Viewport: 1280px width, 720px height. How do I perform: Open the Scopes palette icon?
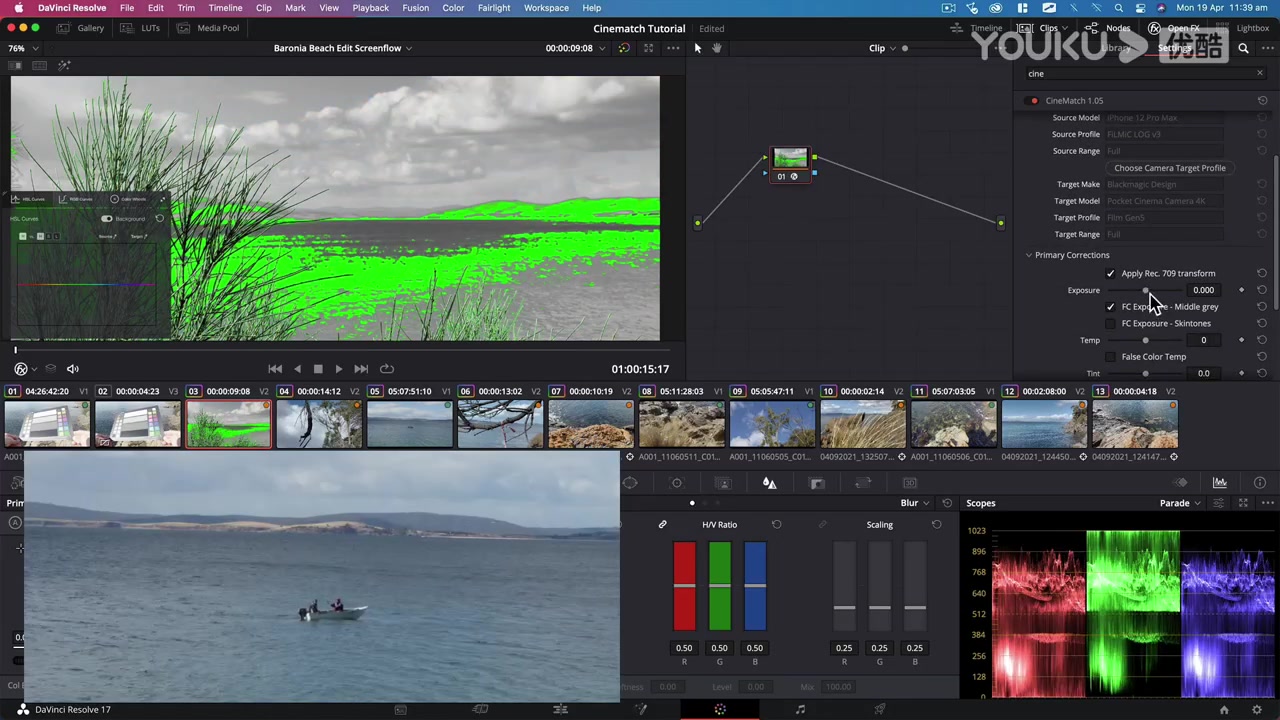pyautogui.click(x=1220, y=483)
